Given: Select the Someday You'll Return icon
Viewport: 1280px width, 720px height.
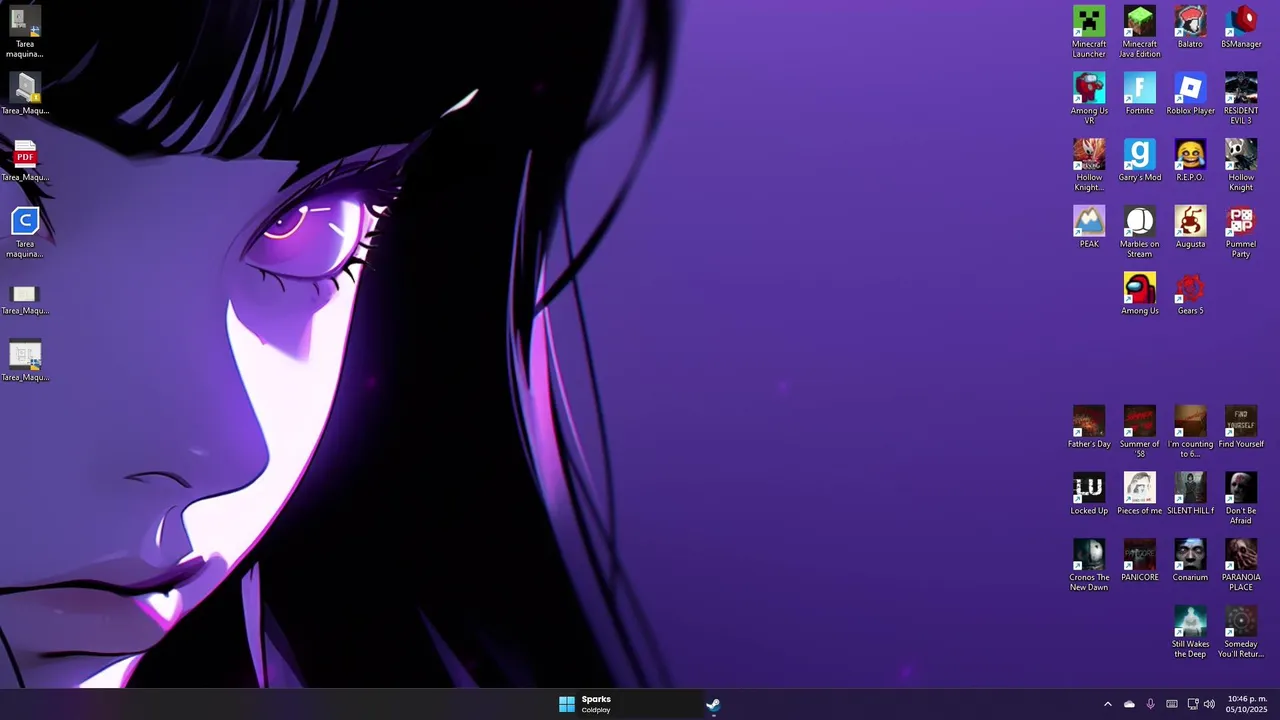Looking at the screenshot, I should pos(1241,632).
